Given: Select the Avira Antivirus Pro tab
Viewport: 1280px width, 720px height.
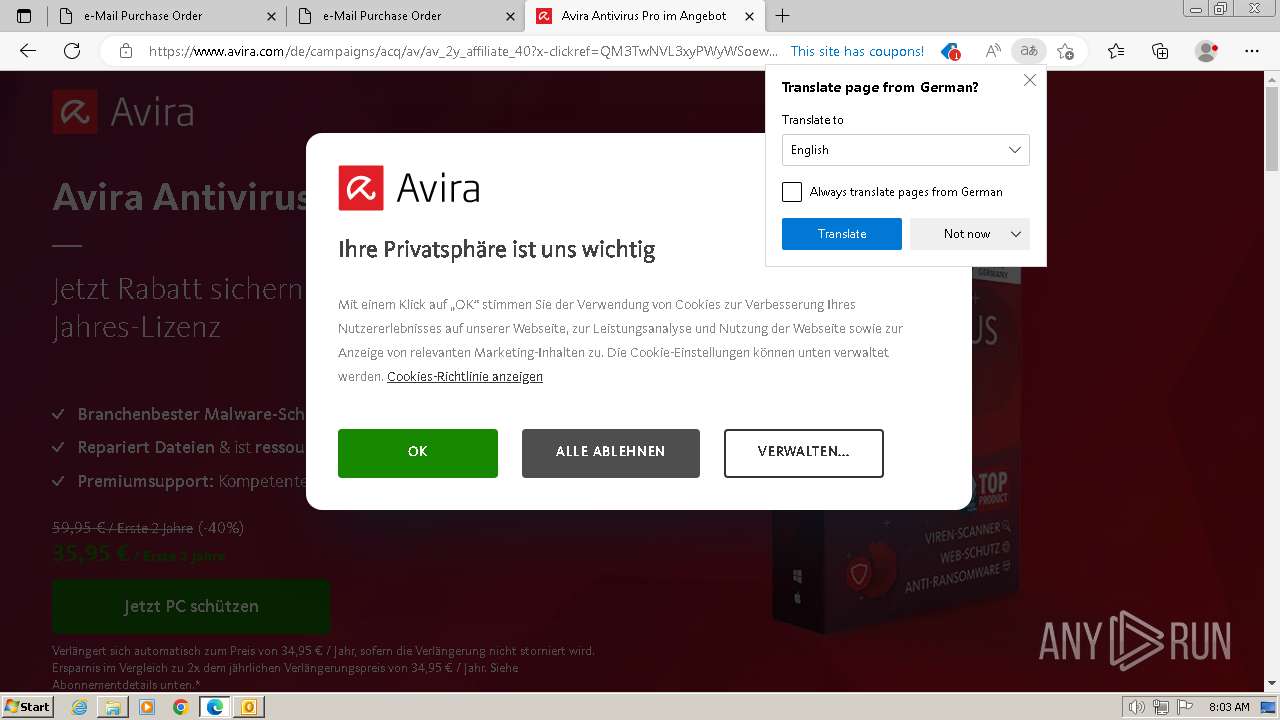Looking at the screenshot, I should (x=644, y=16).
